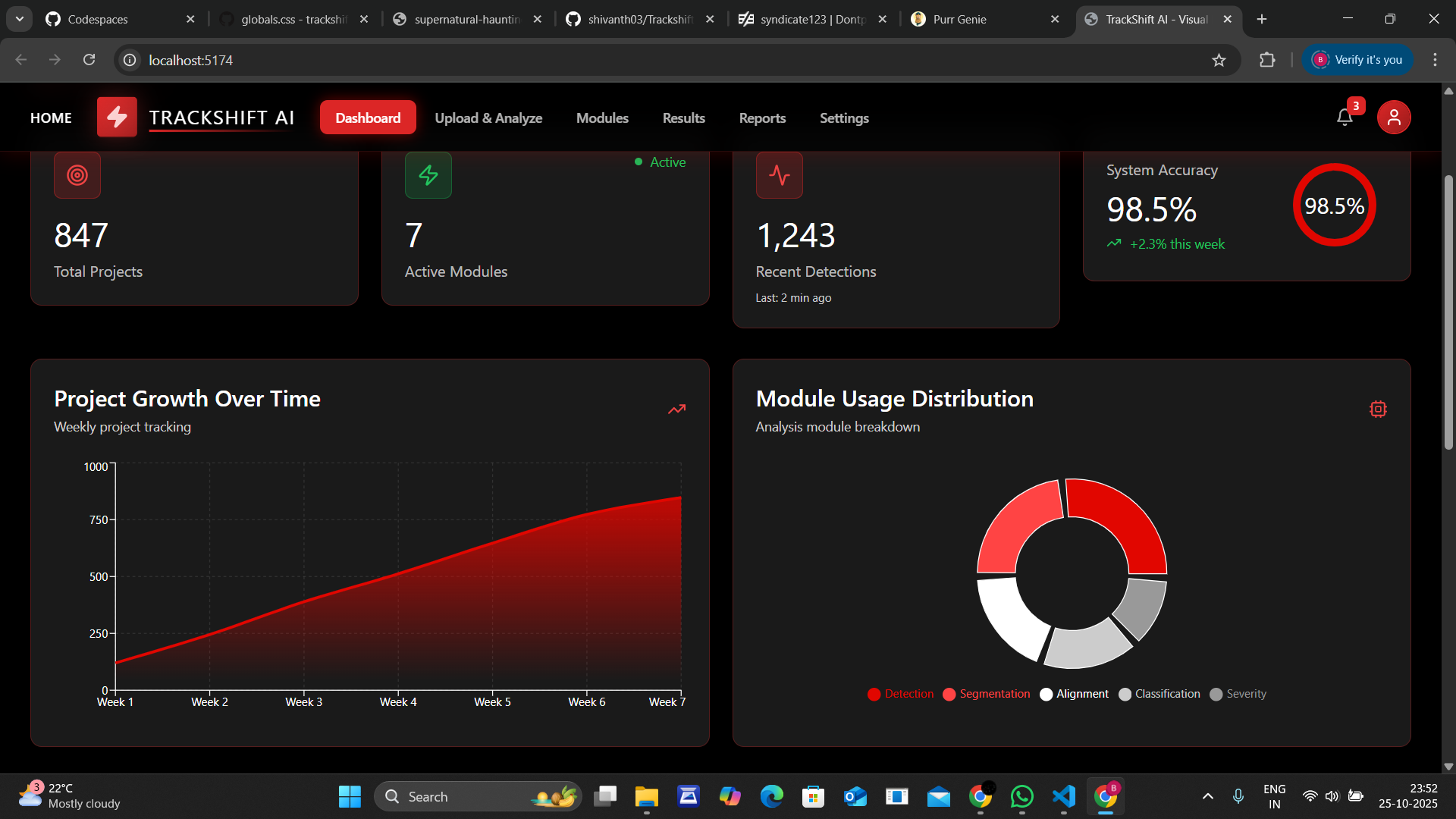This screenshot has height=819, width=1456.
Task: Bookmark page with the star icon
Action: [x=1219, y=60]
